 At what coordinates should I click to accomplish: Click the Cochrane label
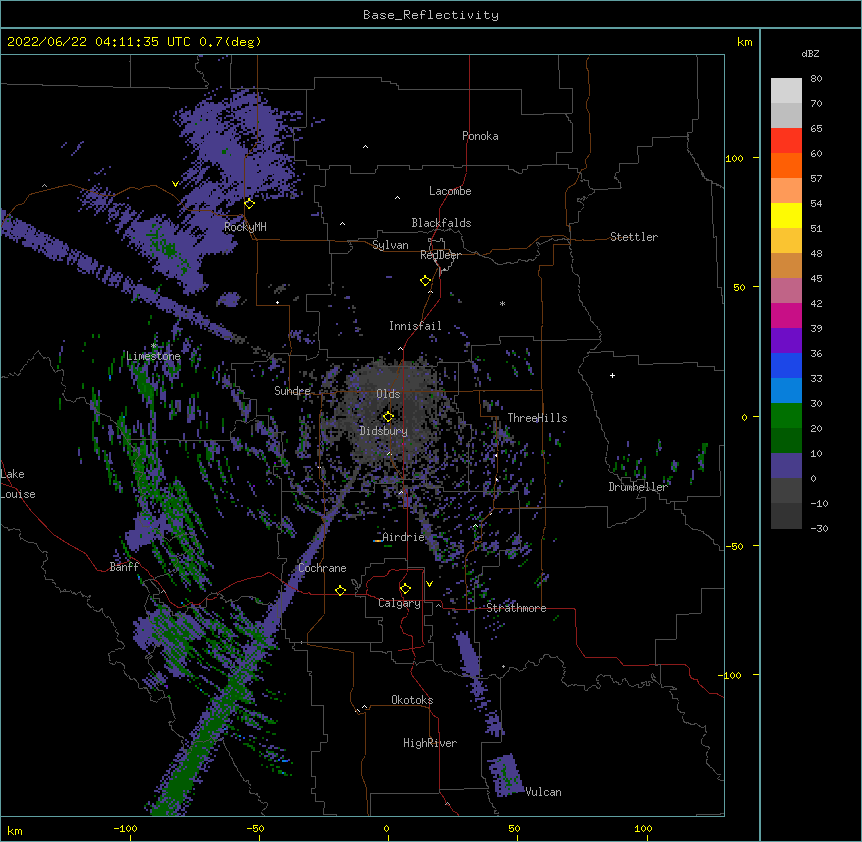[x=322, y=568]
